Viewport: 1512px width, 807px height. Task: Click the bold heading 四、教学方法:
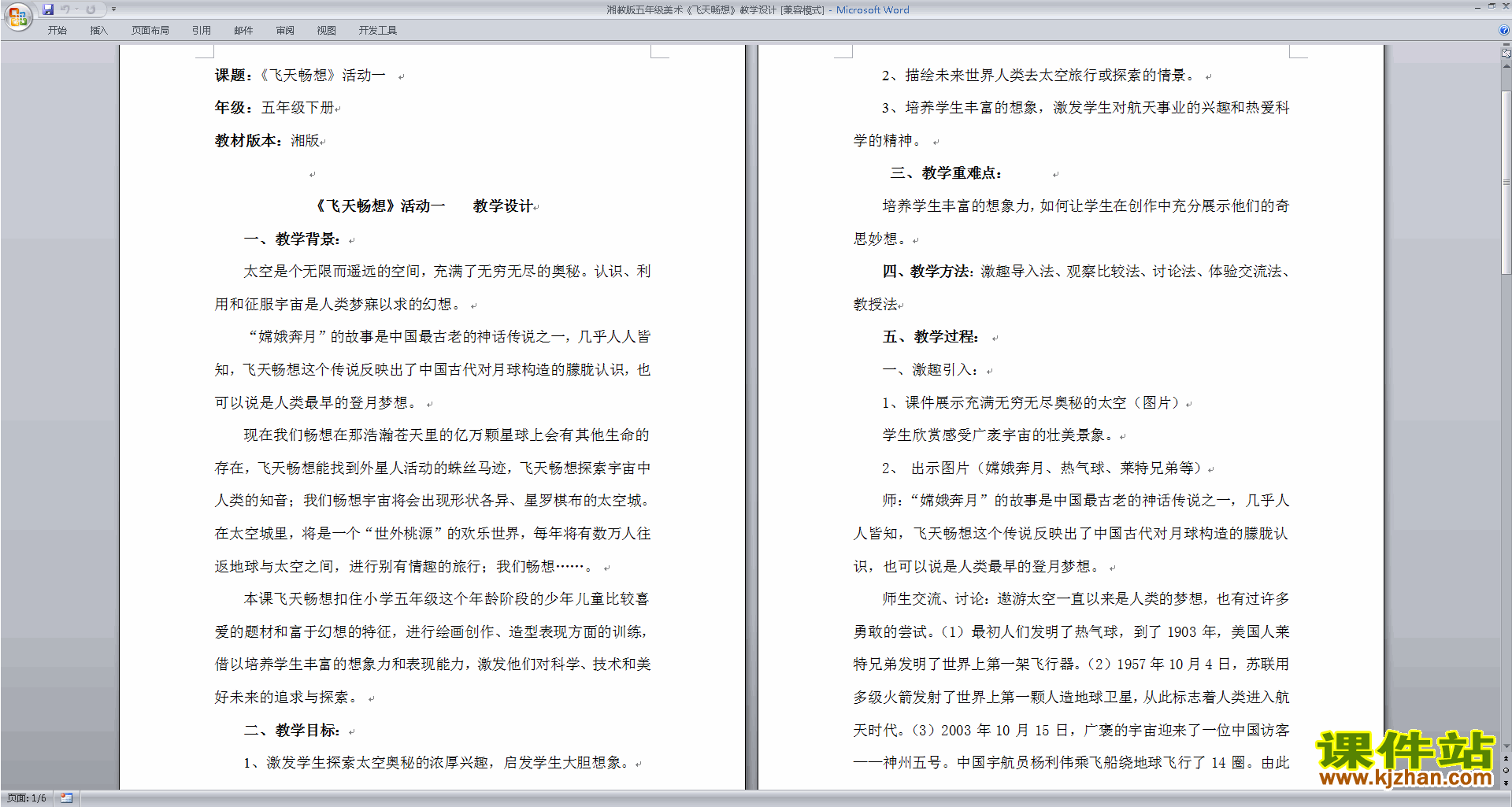click(x=928, y=272)
